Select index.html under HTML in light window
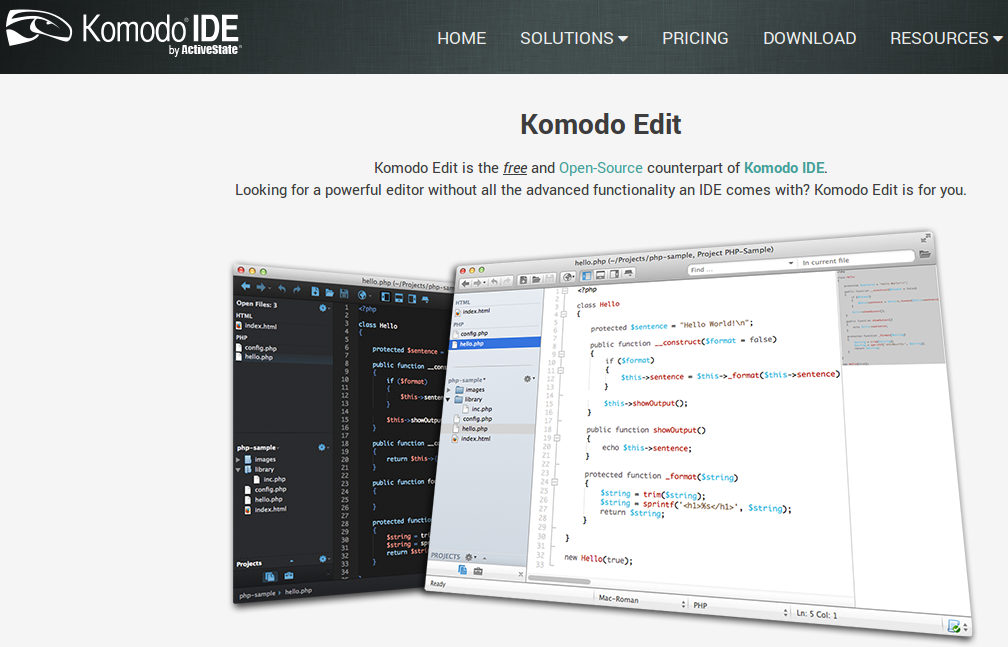The width and height of the screenshot is (1008, 647). (472, 312)
